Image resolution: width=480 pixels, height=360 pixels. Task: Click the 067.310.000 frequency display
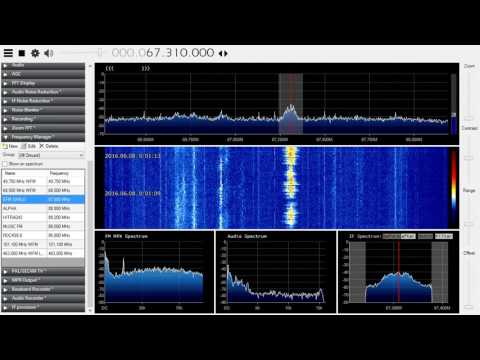pyautogui.click(x=163, y=53)
